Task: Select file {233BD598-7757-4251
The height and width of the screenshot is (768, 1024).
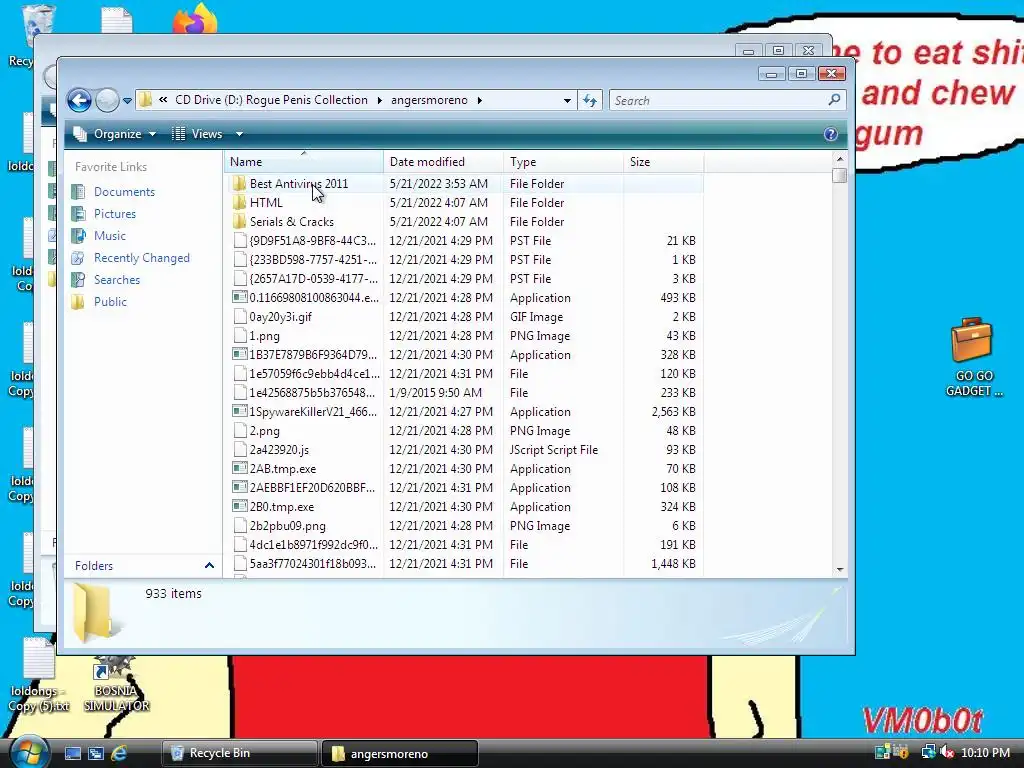Action: (313, 259)
